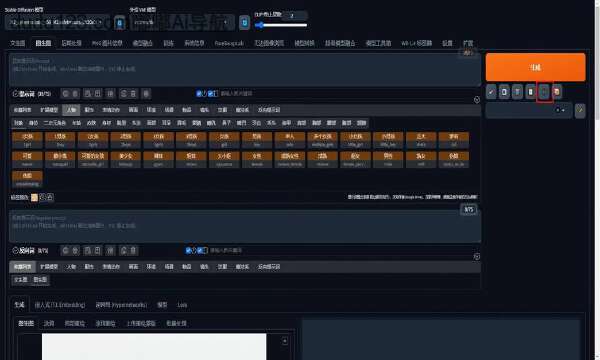Open the Stable Diffusion model dropdown

click(57, 23)
